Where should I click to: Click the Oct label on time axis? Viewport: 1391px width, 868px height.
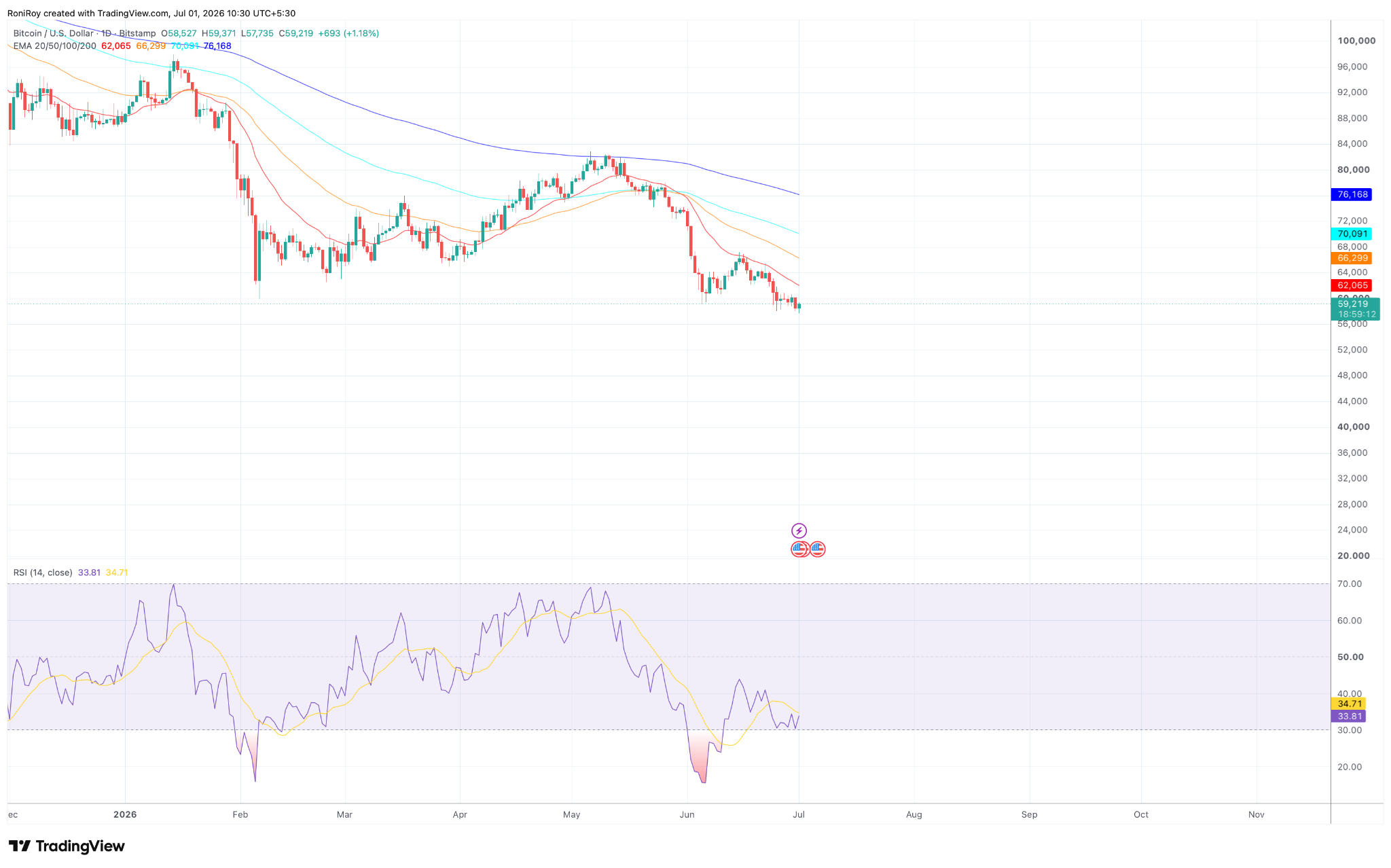tap(1141, 815)
